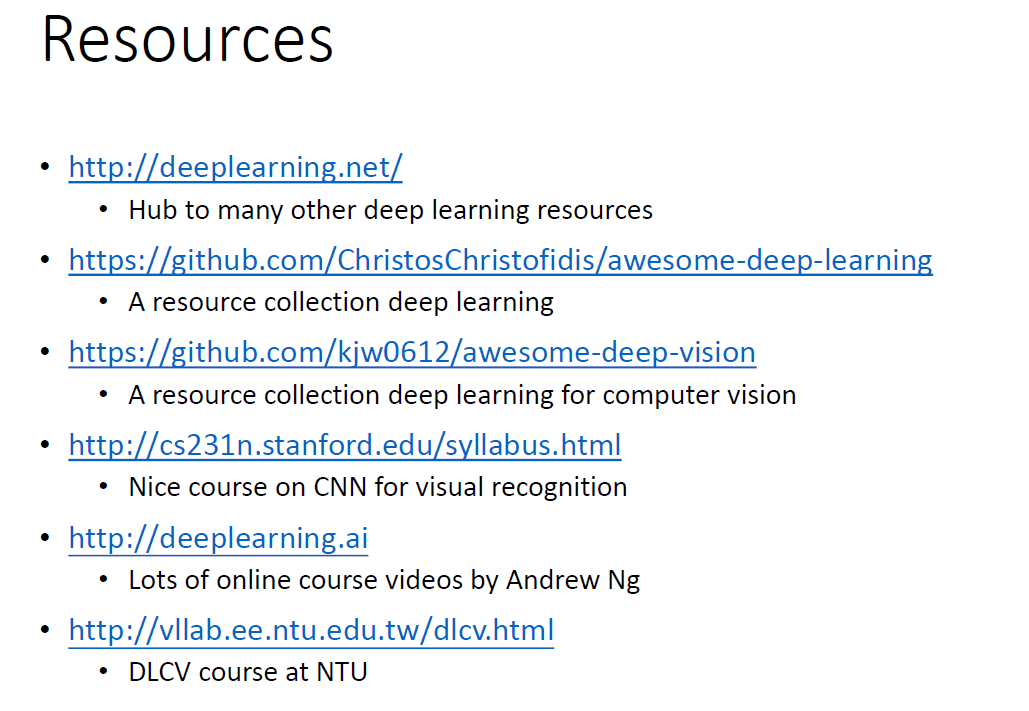Open the vllab.ee.ntu.edu.tw dlcv link

311,630
